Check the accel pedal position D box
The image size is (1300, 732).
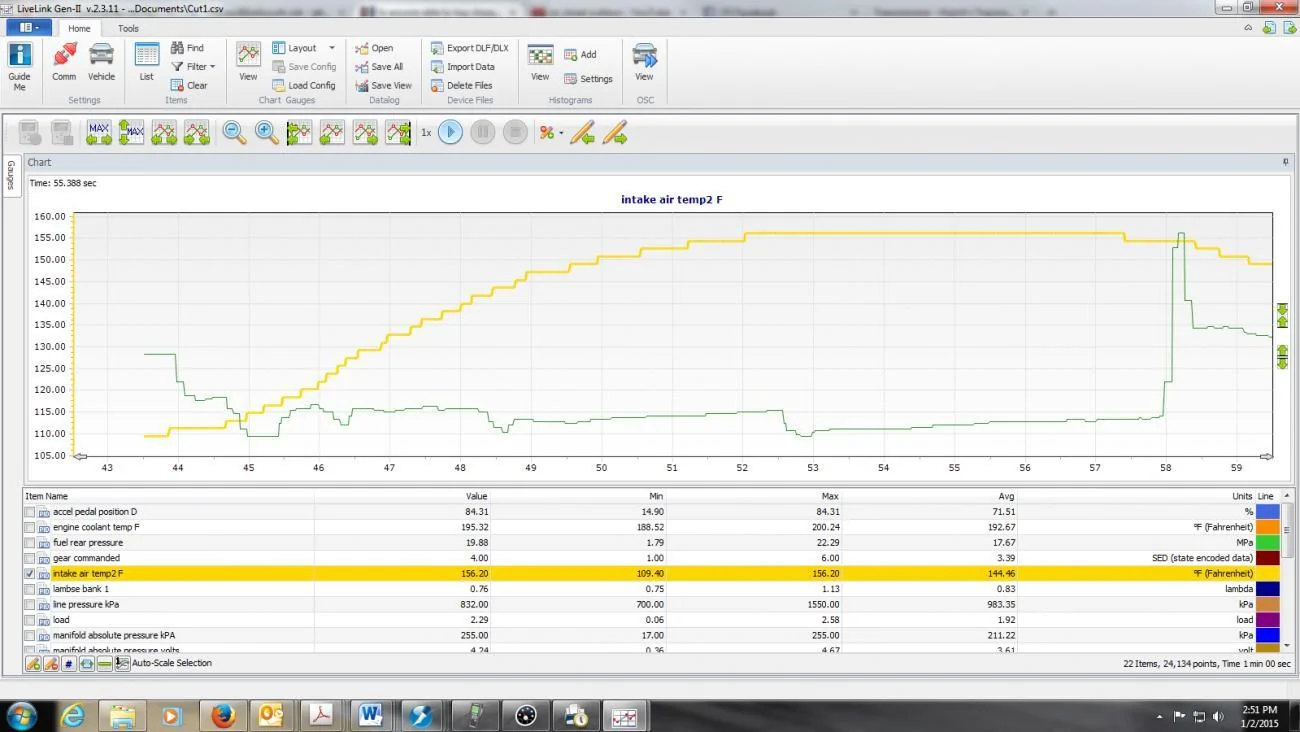(30, 512)
